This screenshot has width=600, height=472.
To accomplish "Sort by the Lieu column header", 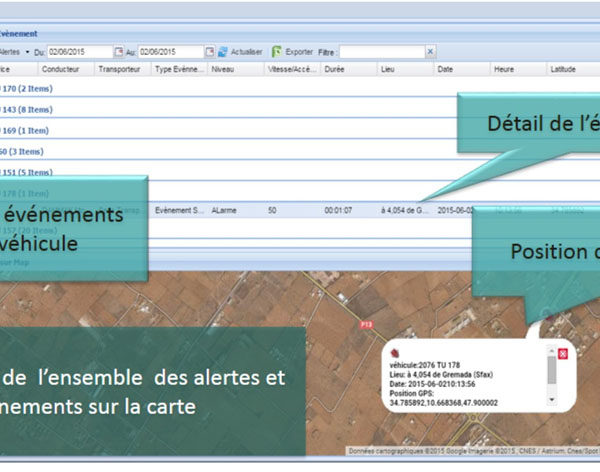I will 389,69.
